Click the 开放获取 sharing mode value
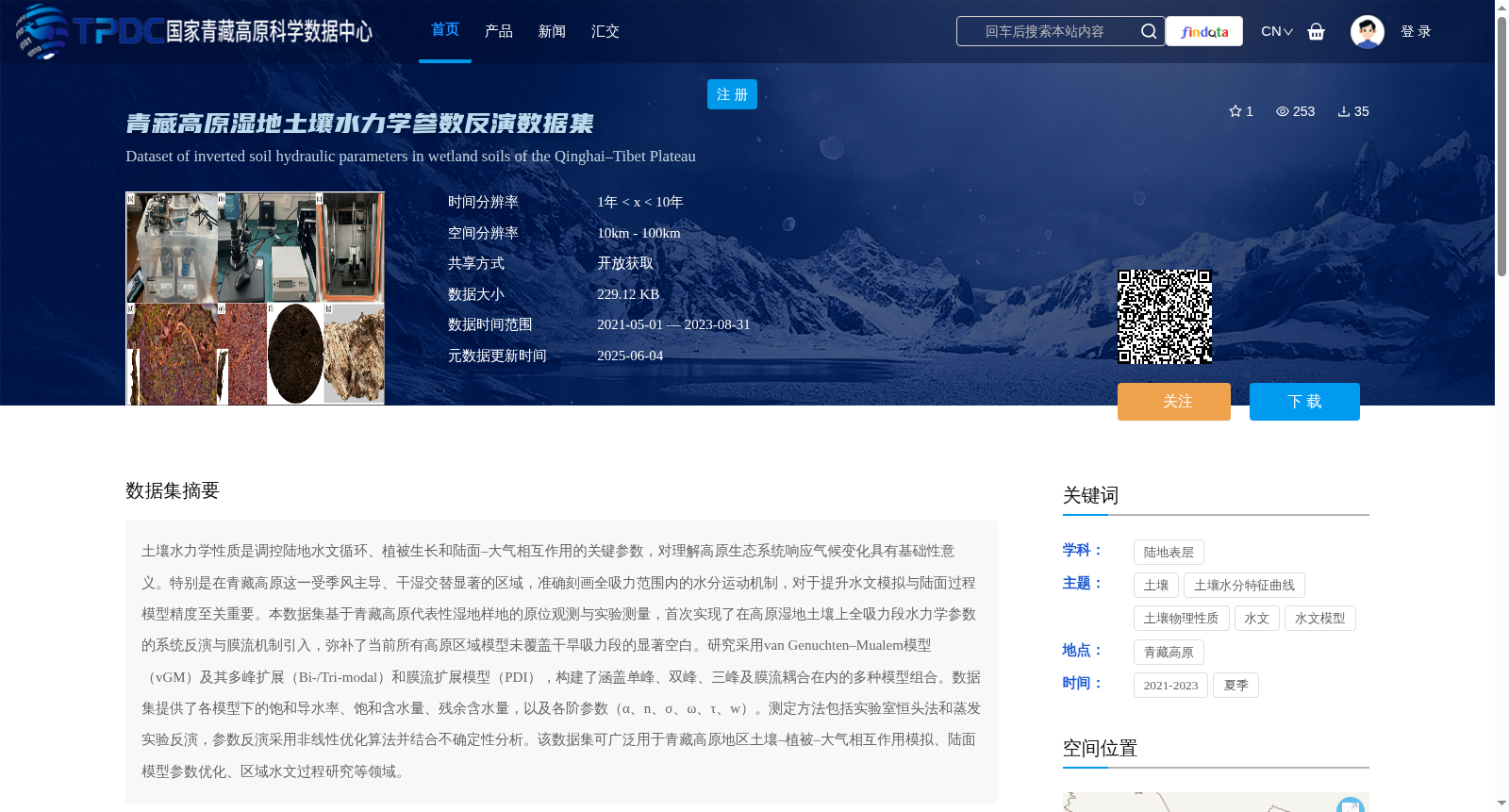 tap(625, 263)
